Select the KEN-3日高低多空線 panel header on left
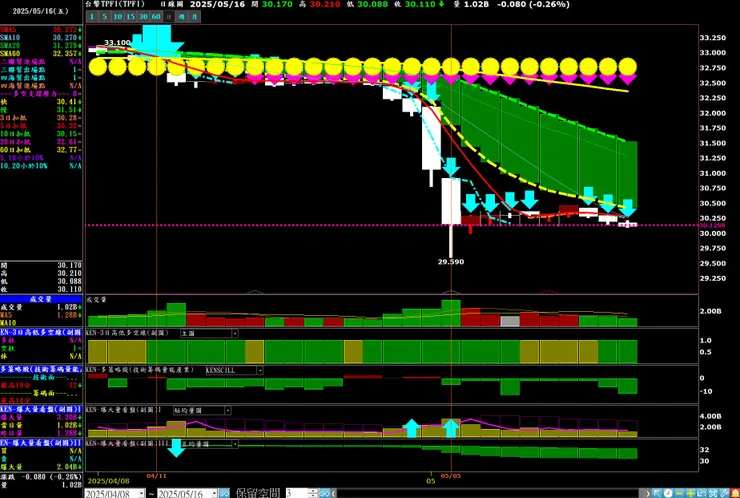This screenshot has height=498, width=740. (x=42, y=332)
